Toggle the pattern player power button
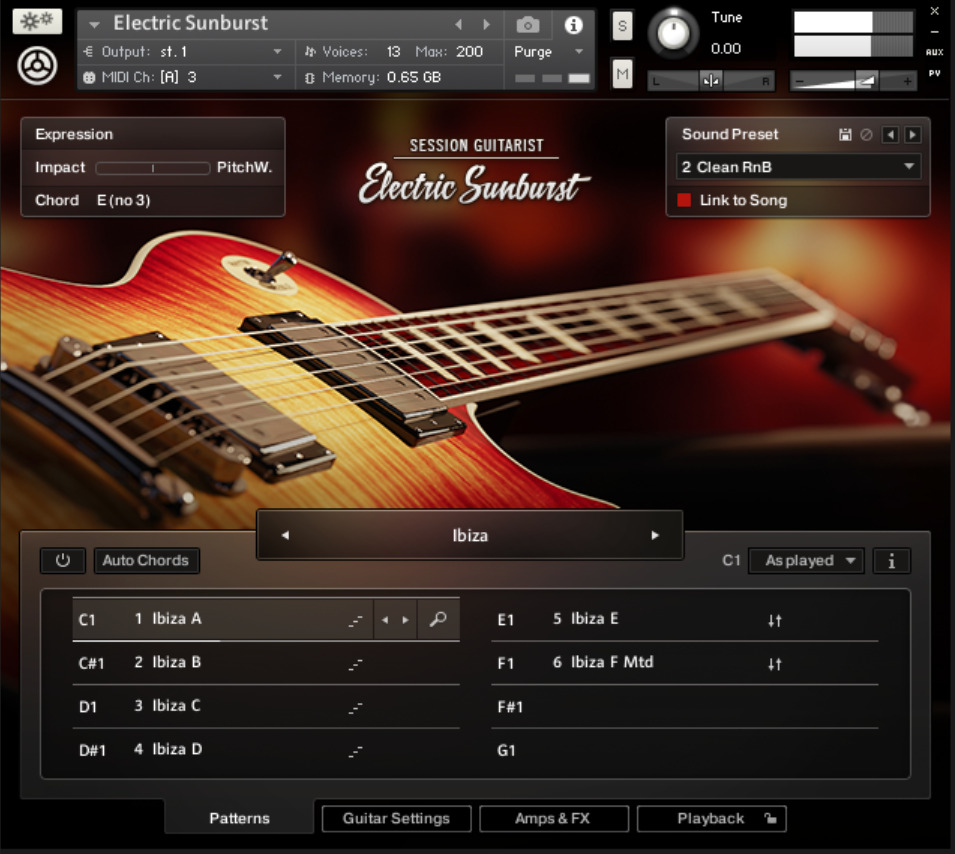 [63, 561]
